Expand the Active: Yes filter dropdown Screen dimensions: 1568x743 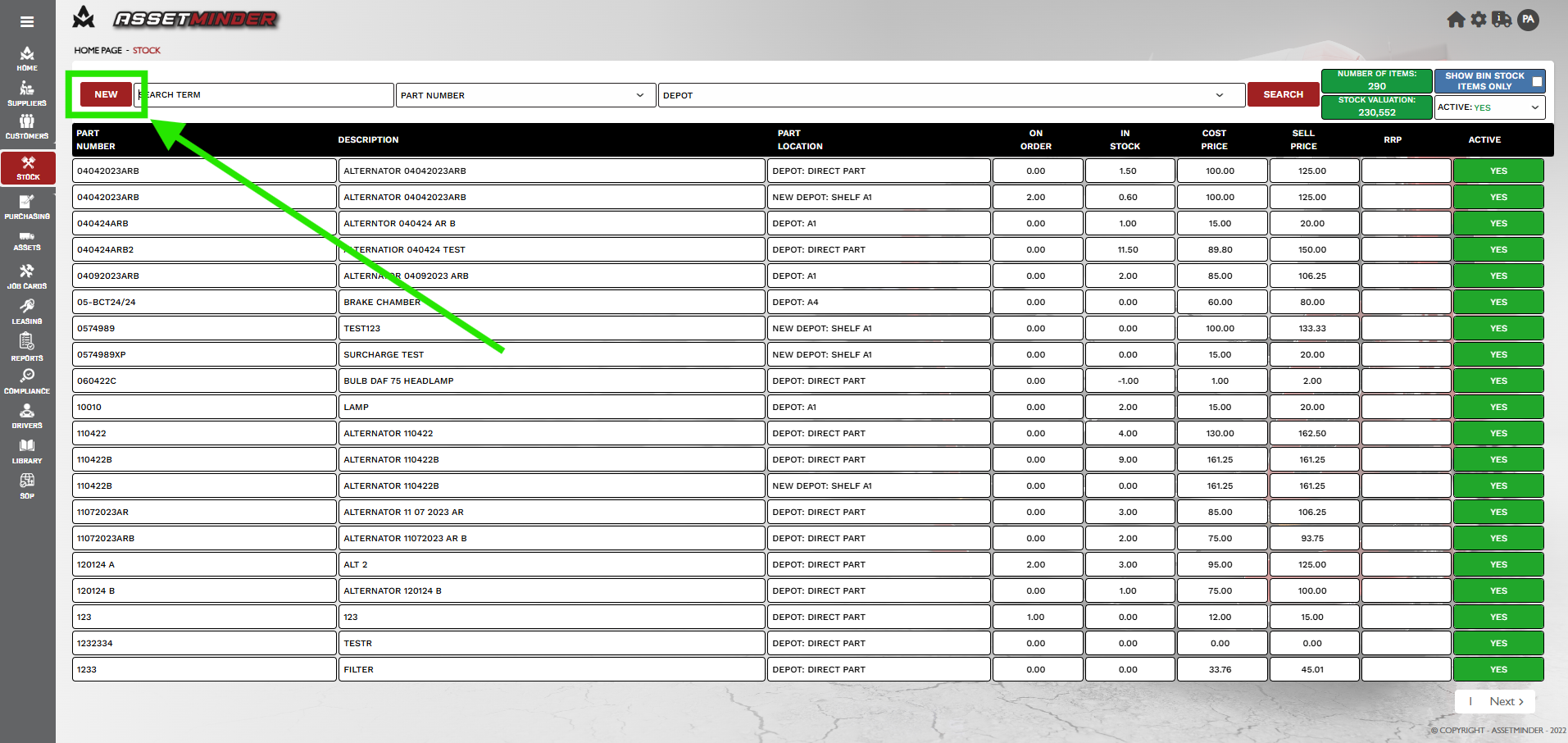click(1488, 107)
